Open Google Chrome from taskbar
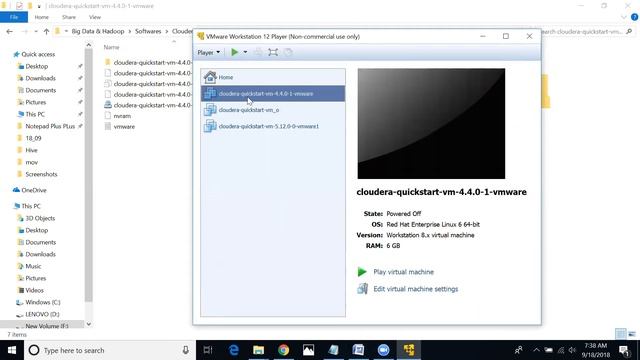Viewport: 640px width, 360px height. pos(283,350)
